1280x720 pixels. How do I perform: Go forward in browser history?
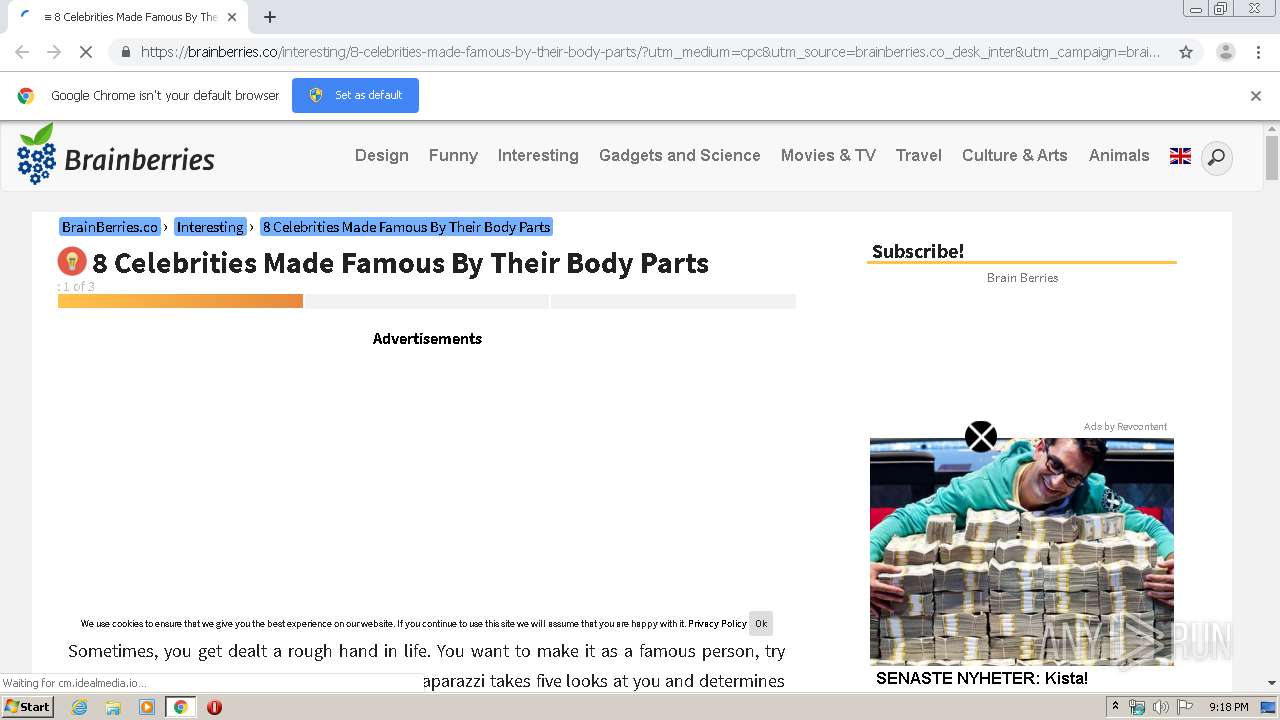[54, 52]
